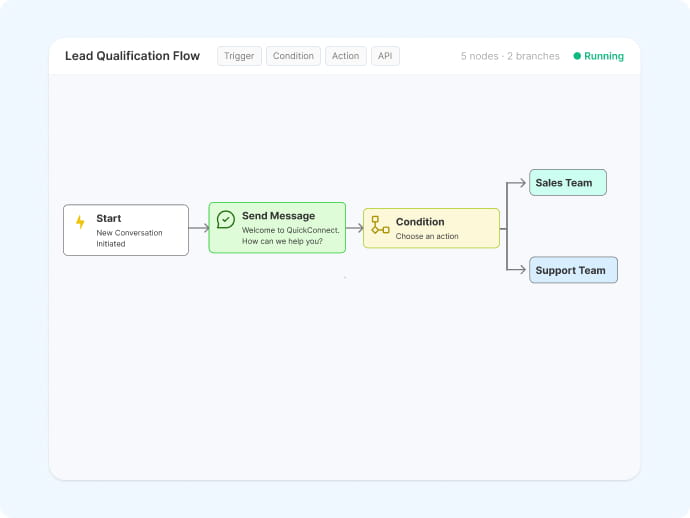Select the Trigger chip in the header
Screen dimensions: 690x518
[239, 56]
